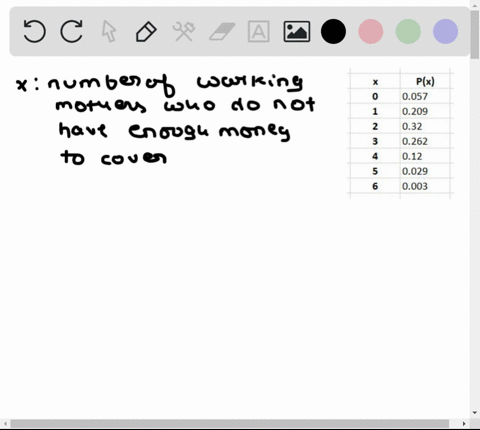Click the table cell 0.057

(425, 96)
